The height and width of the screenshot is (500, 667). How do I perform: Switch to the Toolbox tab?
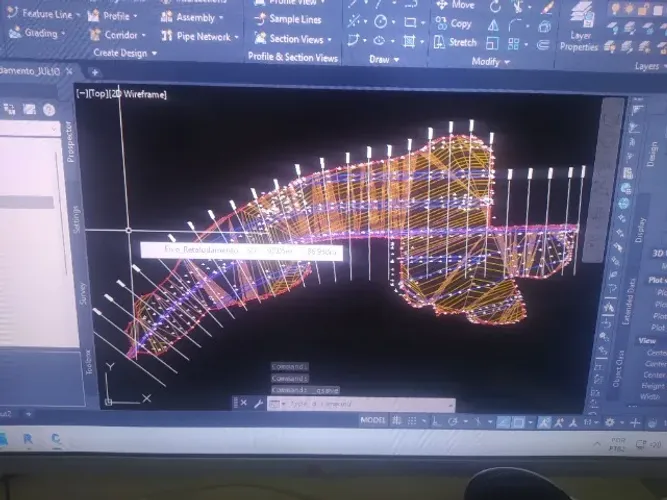tap(88, 362)
